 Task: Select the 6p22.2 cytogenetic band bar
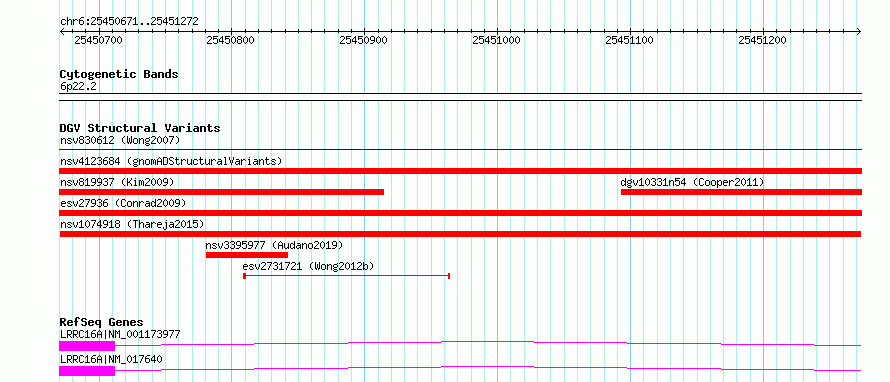click(x=460, y=97)
